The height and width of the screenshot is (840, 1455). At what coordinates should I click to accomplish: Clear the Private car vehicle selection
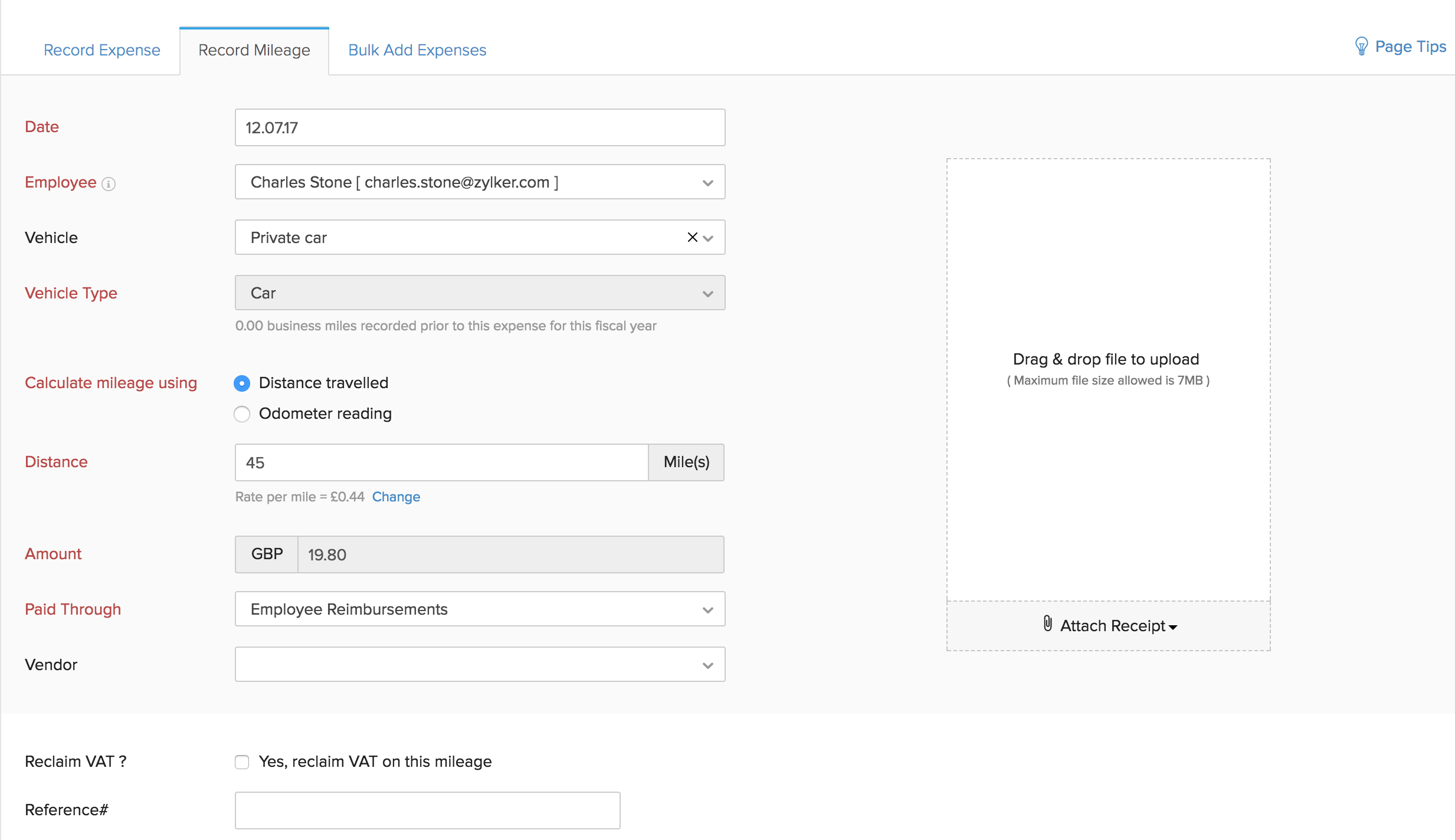692,238
